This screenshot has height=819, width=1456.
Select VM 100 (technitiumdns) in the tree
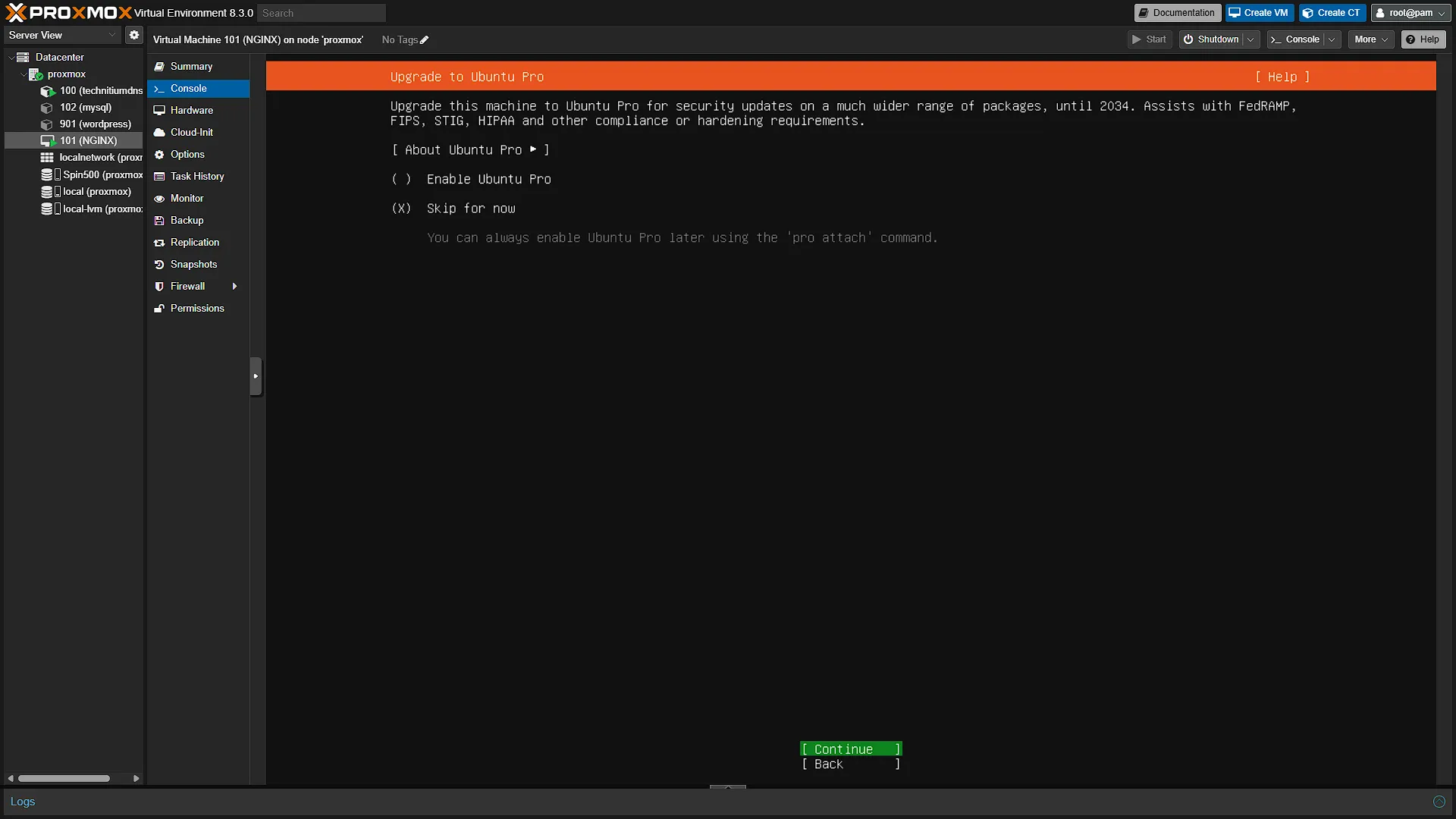tap(92, 90)
